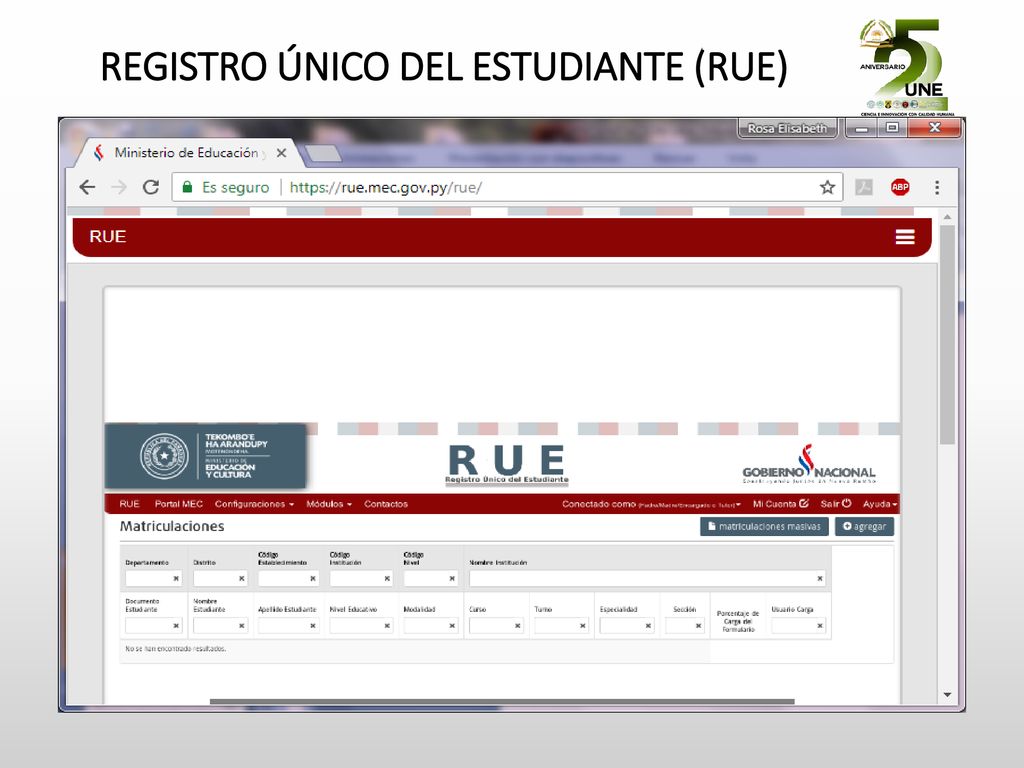Open the PDF extension icon in toolbar
This screenshot has width=1024, height=768.
(864, 187)
